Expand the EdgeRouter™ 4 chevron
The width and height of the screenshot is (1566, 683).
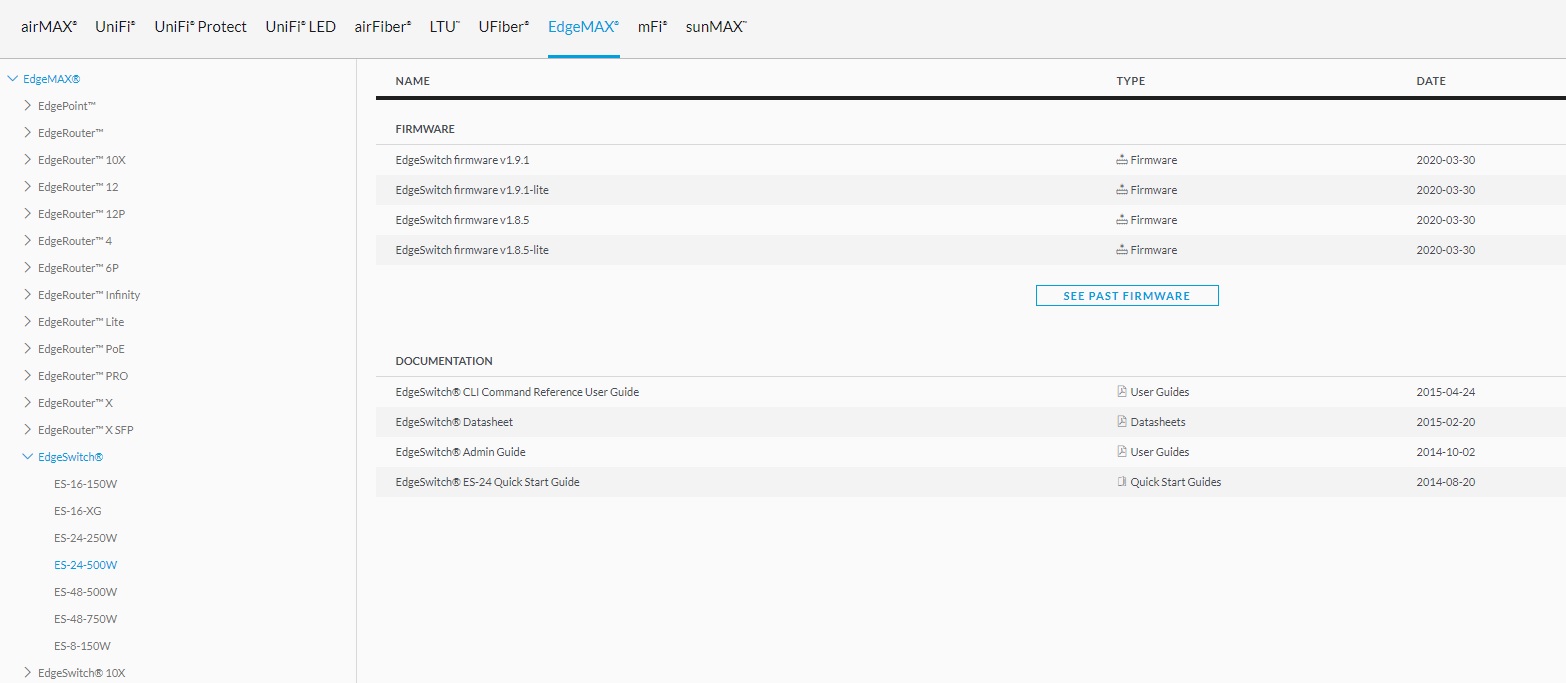tap(28, 240)
